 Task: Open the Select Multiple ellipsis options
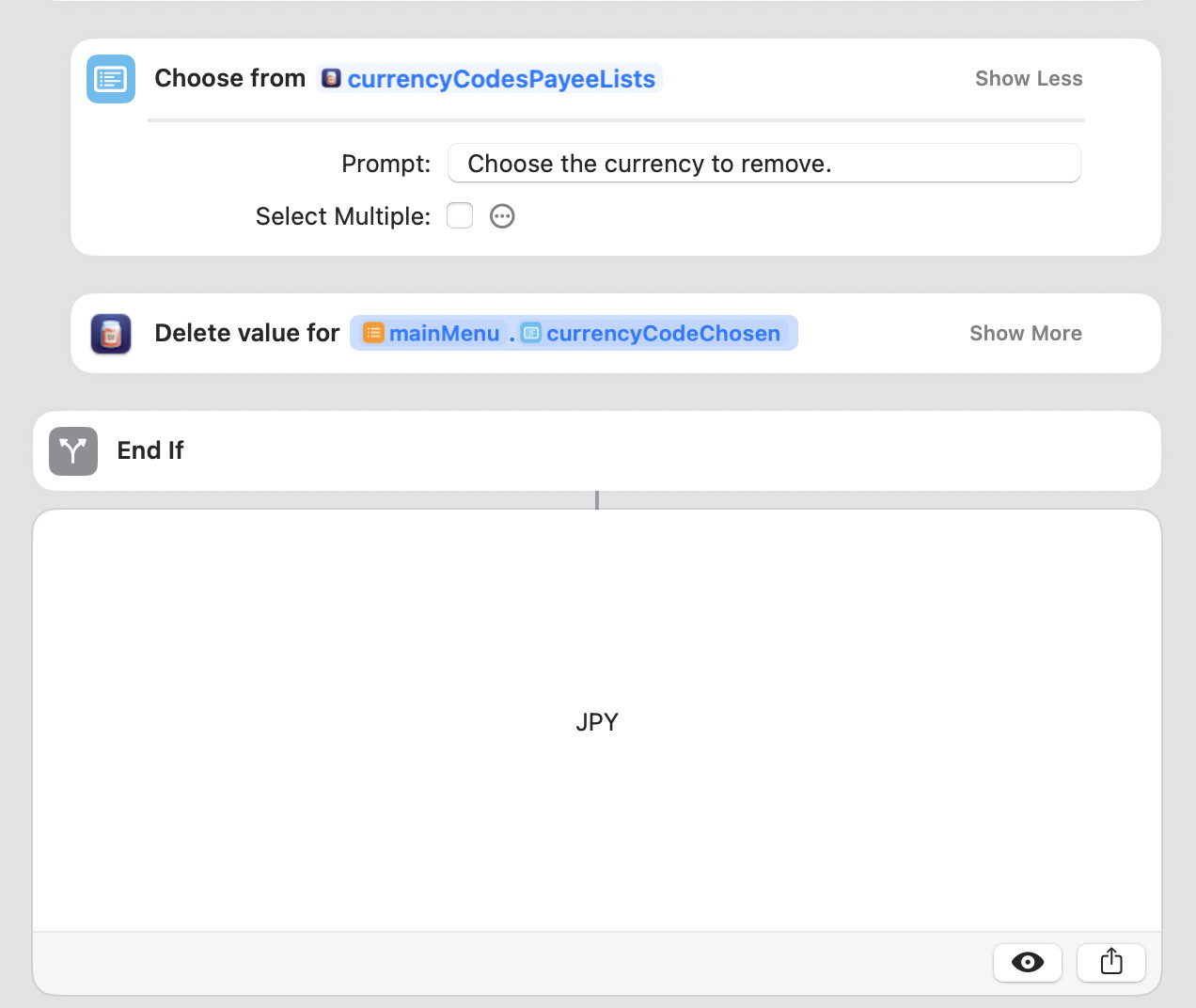point(503,216)
